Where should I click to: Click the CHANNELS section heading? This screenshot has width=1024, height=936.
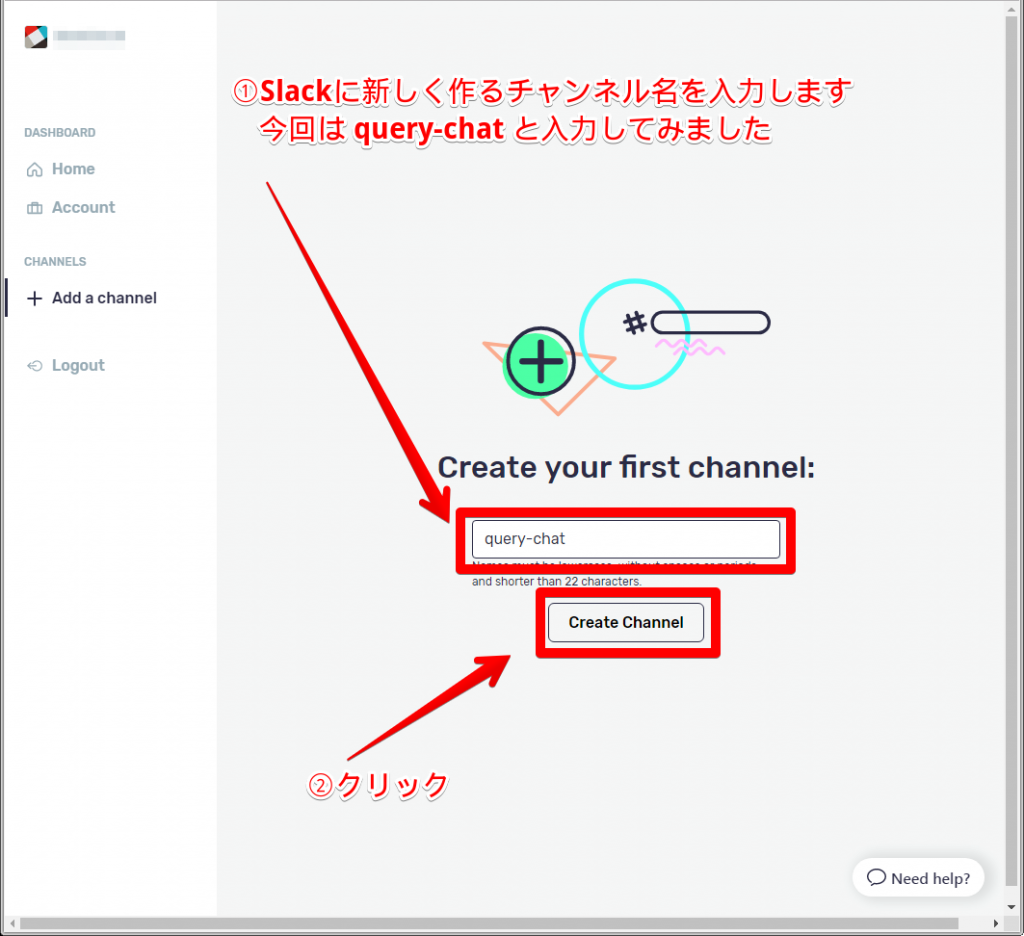click(x=55, y=261)
